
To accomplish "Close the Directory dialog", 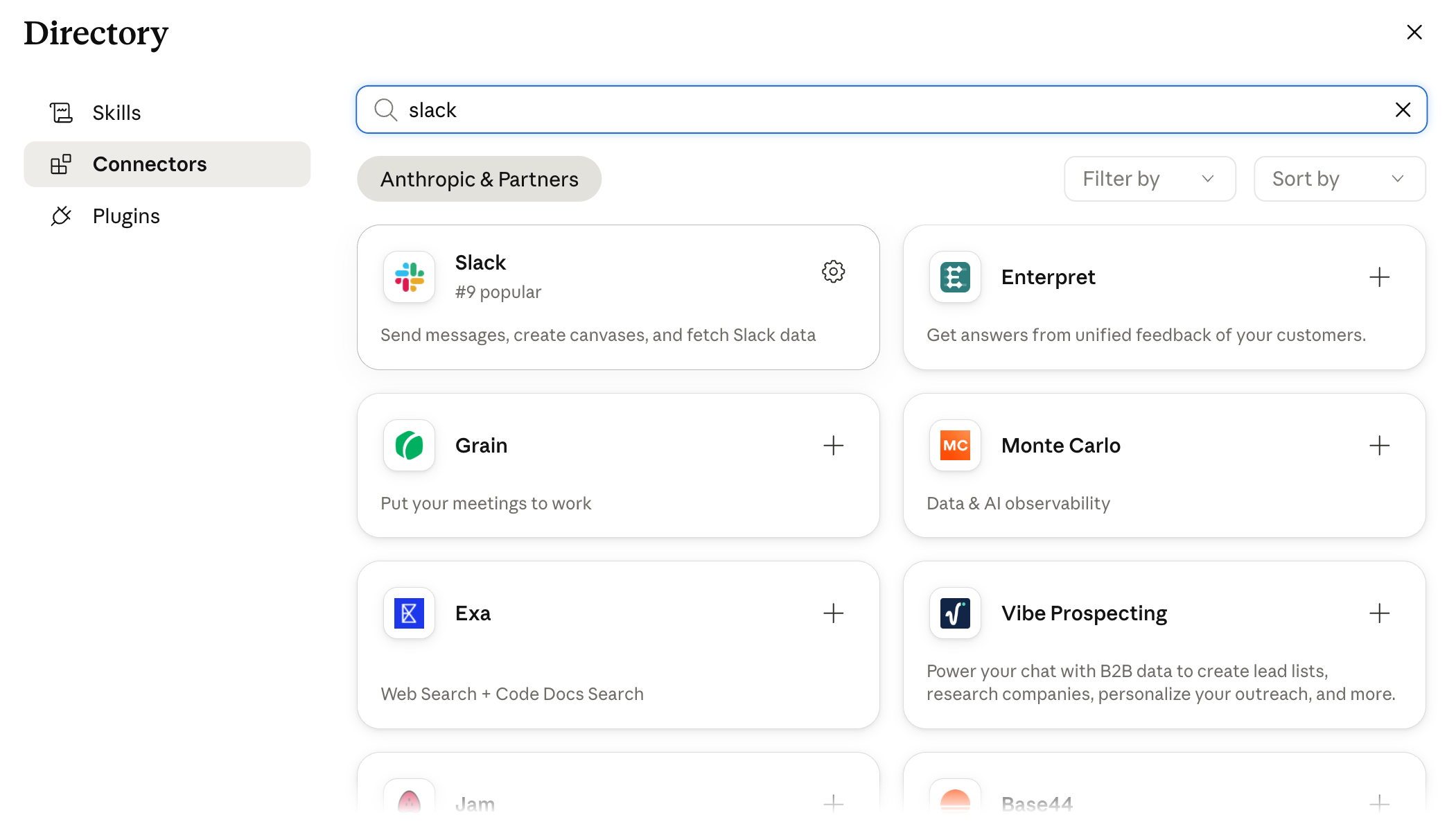I will (1414, 33).
